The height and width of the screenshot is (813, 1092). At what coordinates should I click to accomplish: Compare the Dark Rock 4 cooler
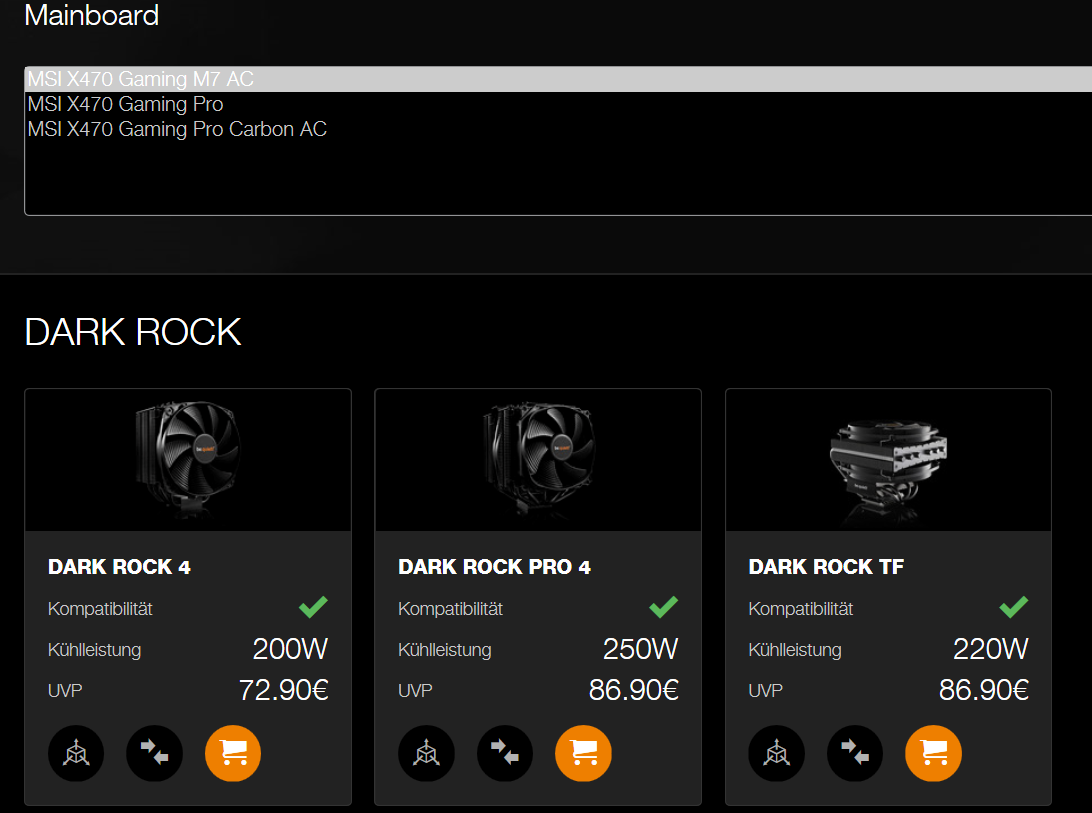pos(155,753)
